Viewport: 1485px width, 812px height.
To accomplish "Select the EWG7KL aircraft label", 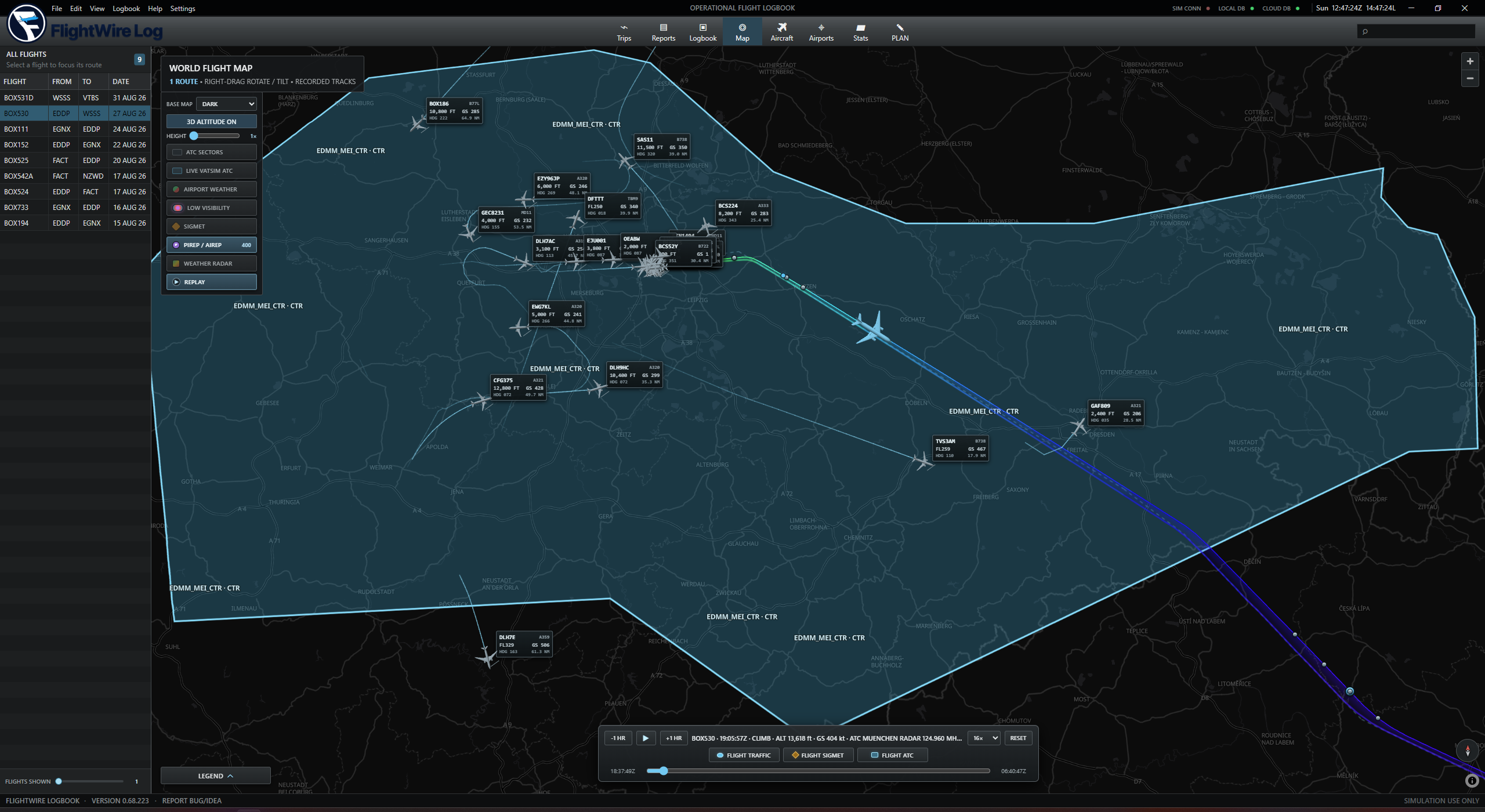I will (556, 314).
